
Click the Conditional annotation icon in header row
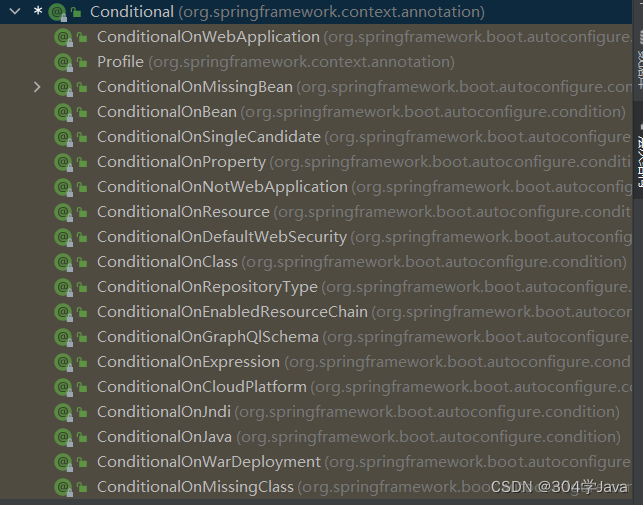point(57,12)
